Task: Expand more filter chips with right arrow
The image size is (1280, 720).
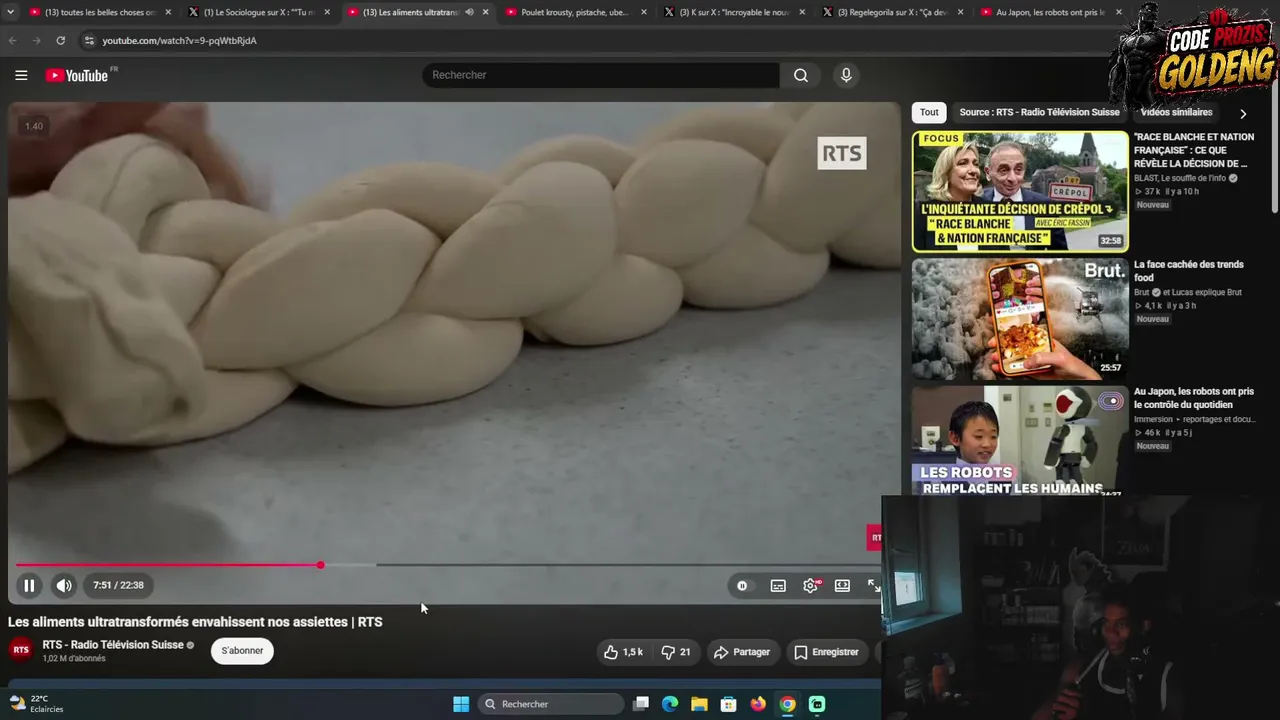Action: (1243, 113)
